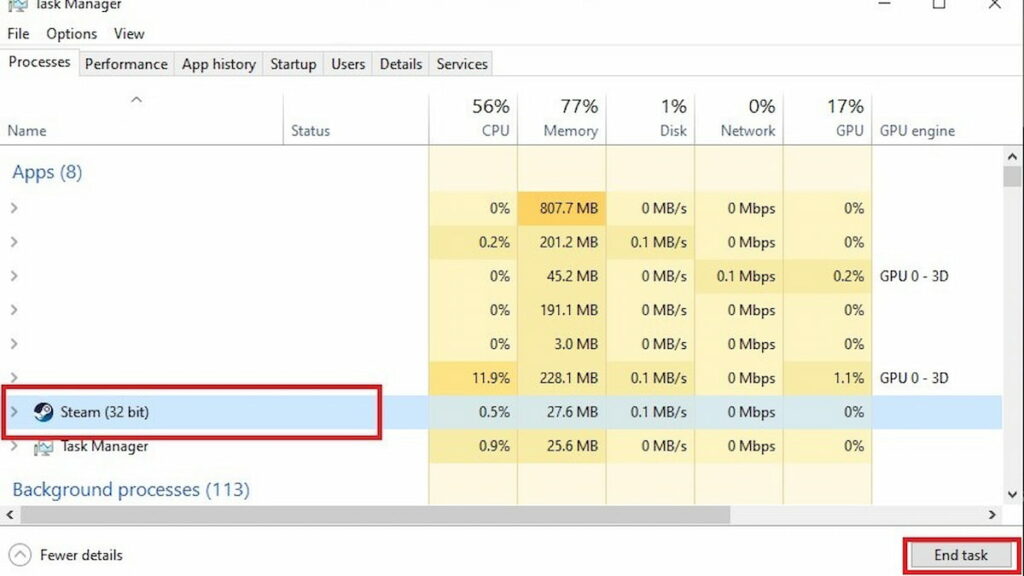Image resolution: width=1024 pixels, height=576 pixels.
Task: Open the Services tab
Action: 462,64
